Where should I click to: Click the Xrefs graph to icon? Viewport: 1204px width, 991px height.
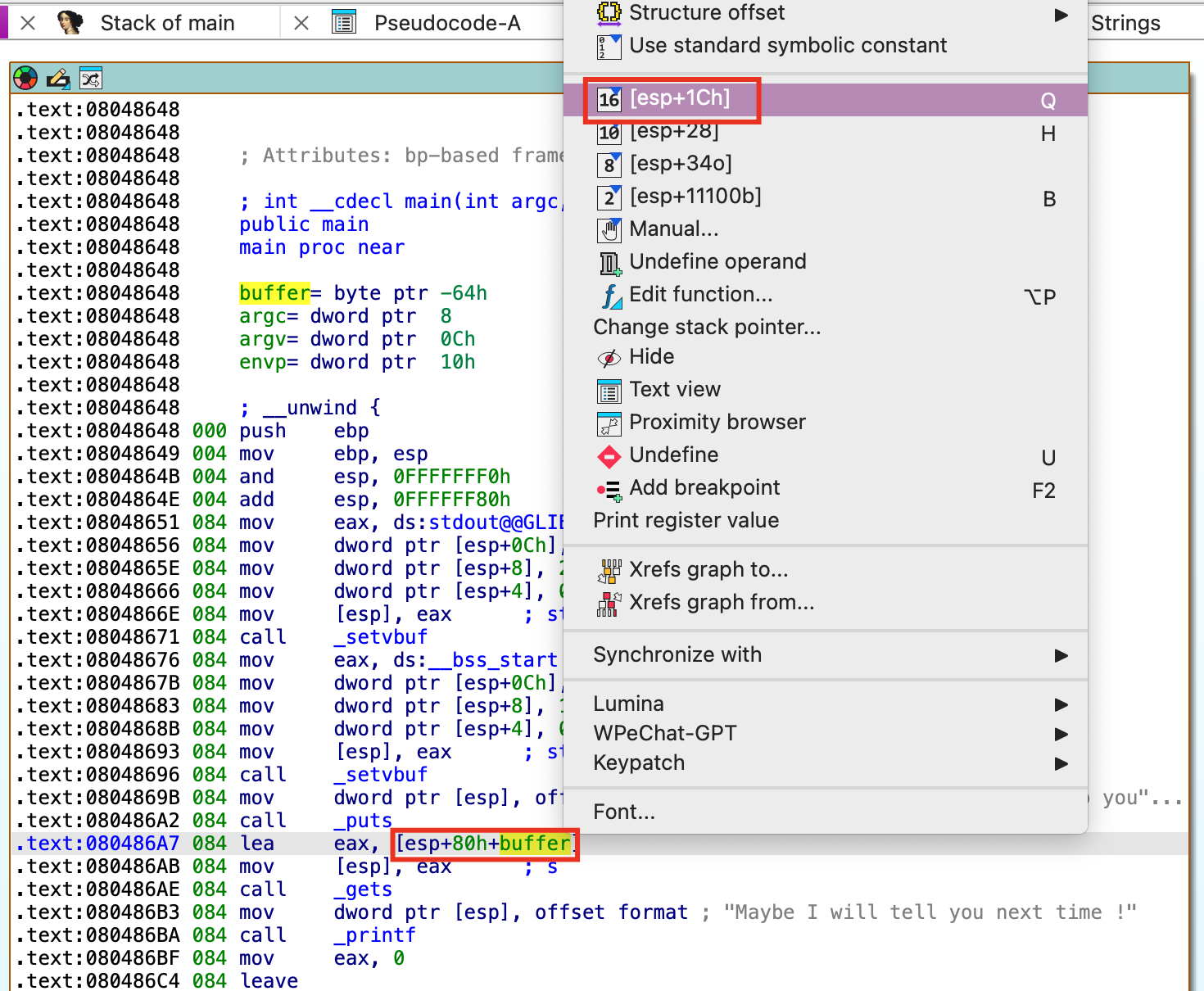click(609, 571)
